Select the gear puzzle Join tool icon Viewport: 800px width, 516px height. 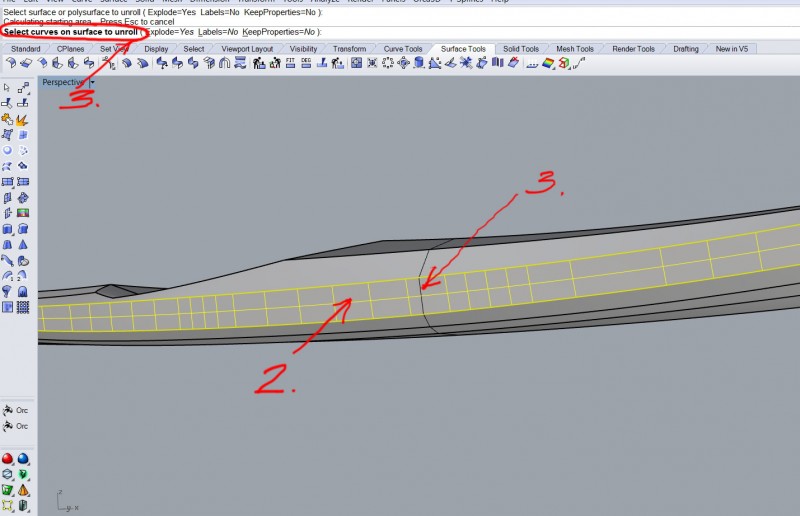[7, 120]
